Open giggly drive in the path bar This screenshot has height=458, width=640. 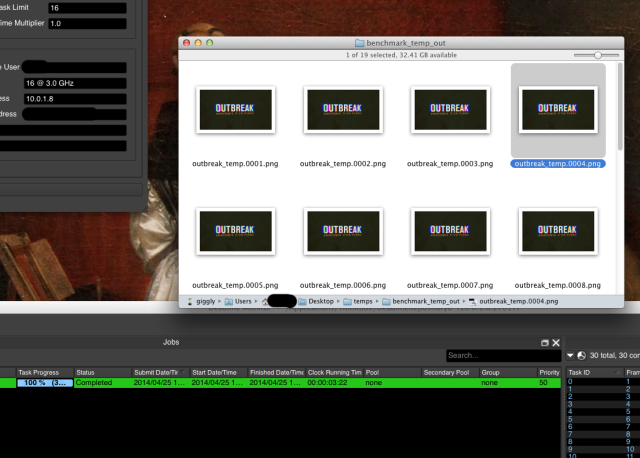click(202, 301)
